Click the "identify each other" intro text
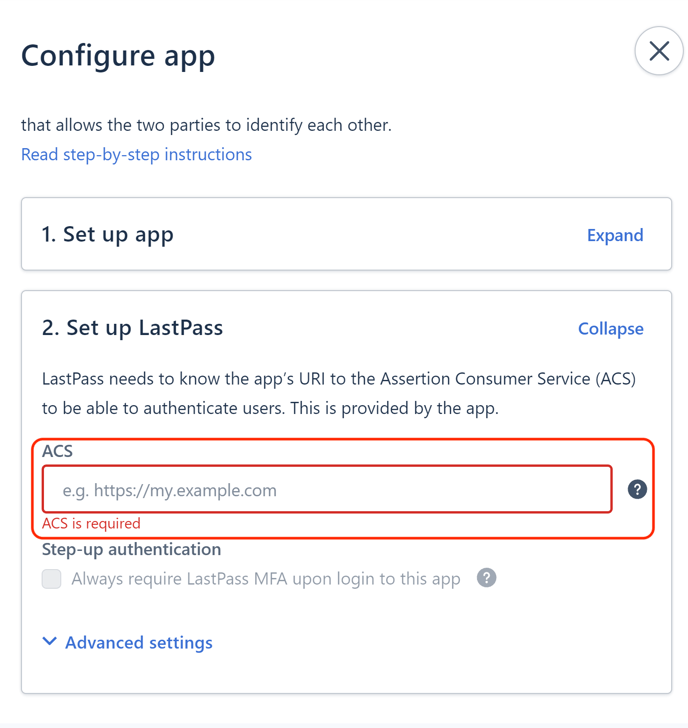The image size is (688, 728). click(x=206, y=126)
